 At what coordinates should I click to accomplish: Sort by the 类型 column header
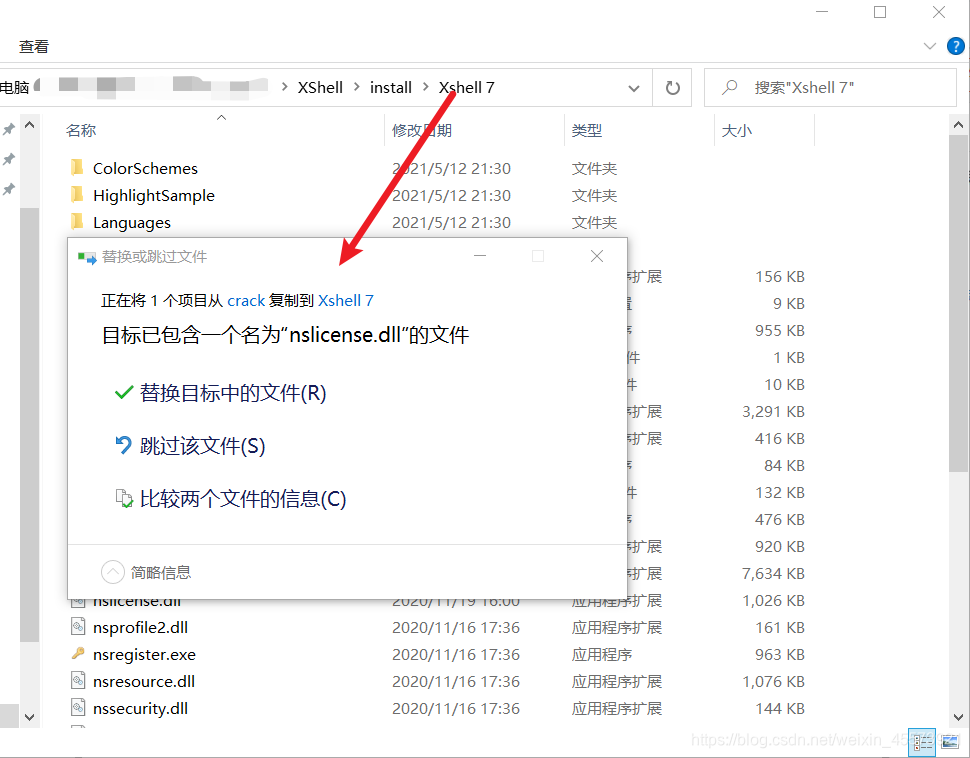[x=586, y=130]
